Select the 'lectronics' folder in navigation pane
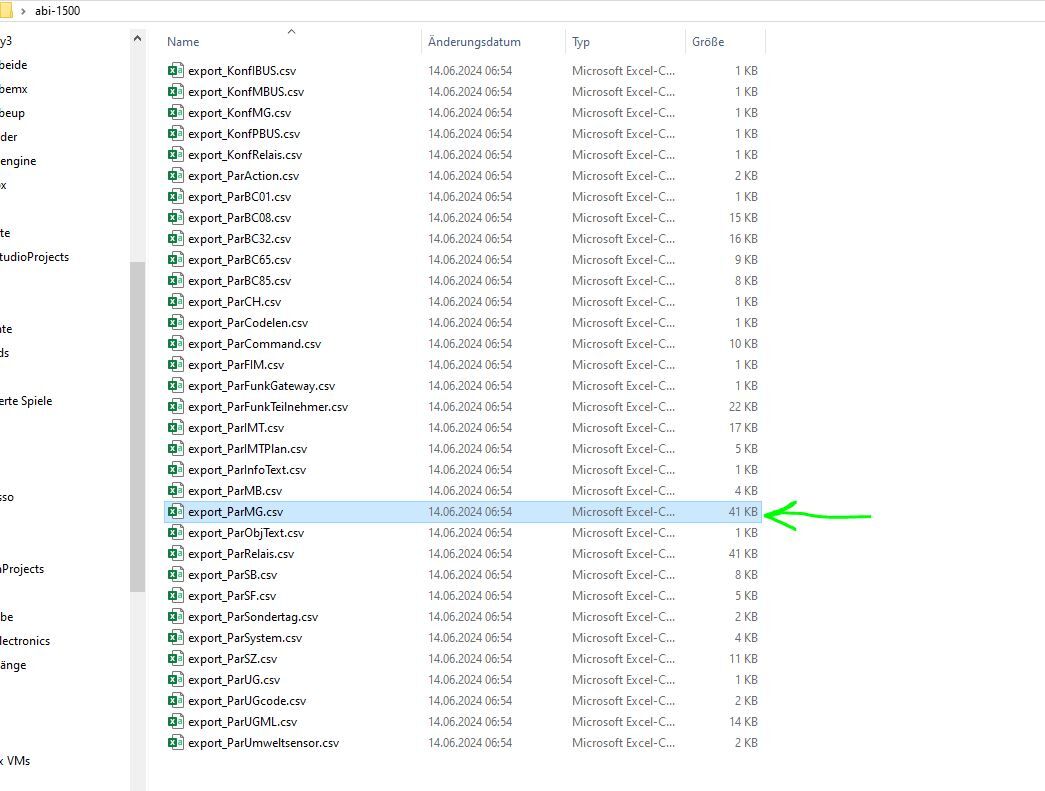The width and height of the screenshot is (1045, 791). tap(25, 640)
